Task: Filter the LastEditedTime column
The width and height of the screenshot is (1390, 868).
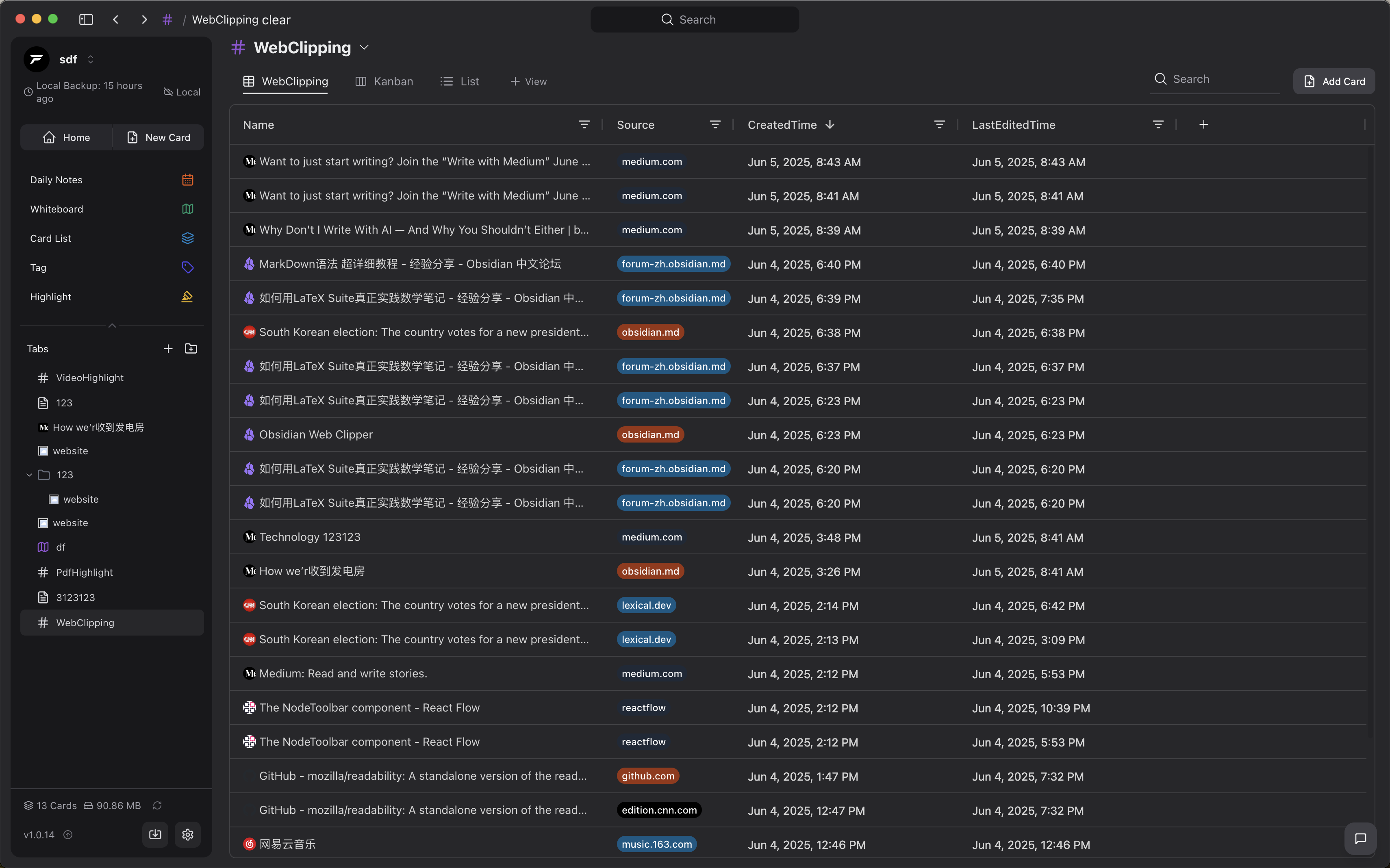Action: pyautogui.click(x=1159, y=125)
